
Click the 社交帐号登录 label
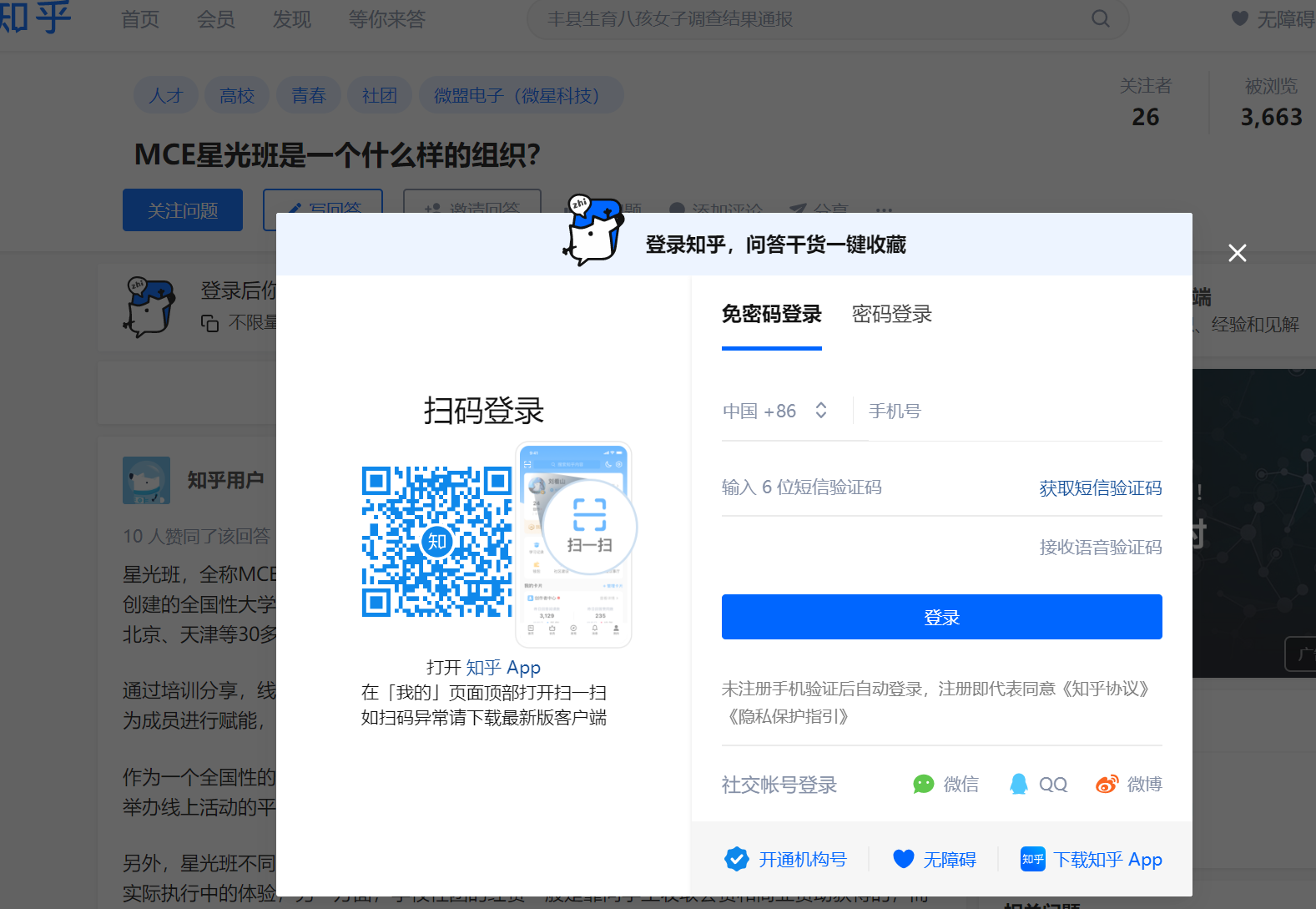779,785
